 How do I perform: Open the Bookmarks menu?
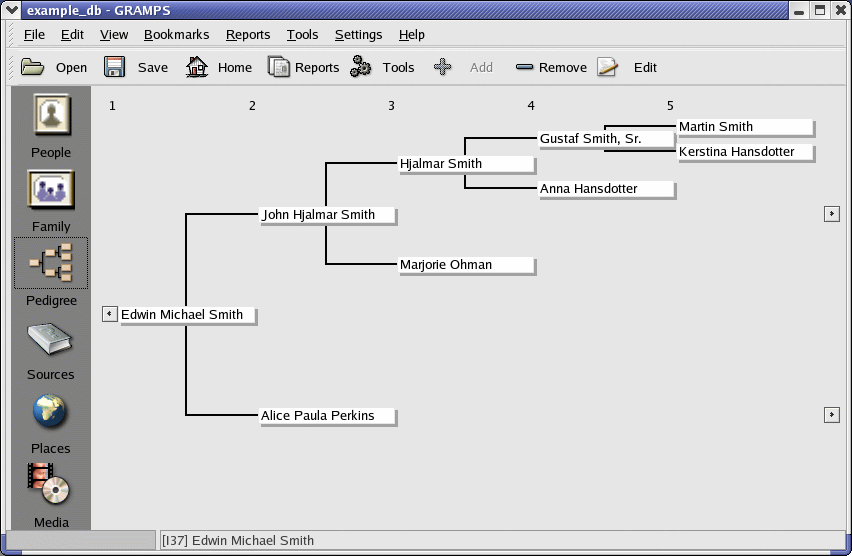coord(176,34)
